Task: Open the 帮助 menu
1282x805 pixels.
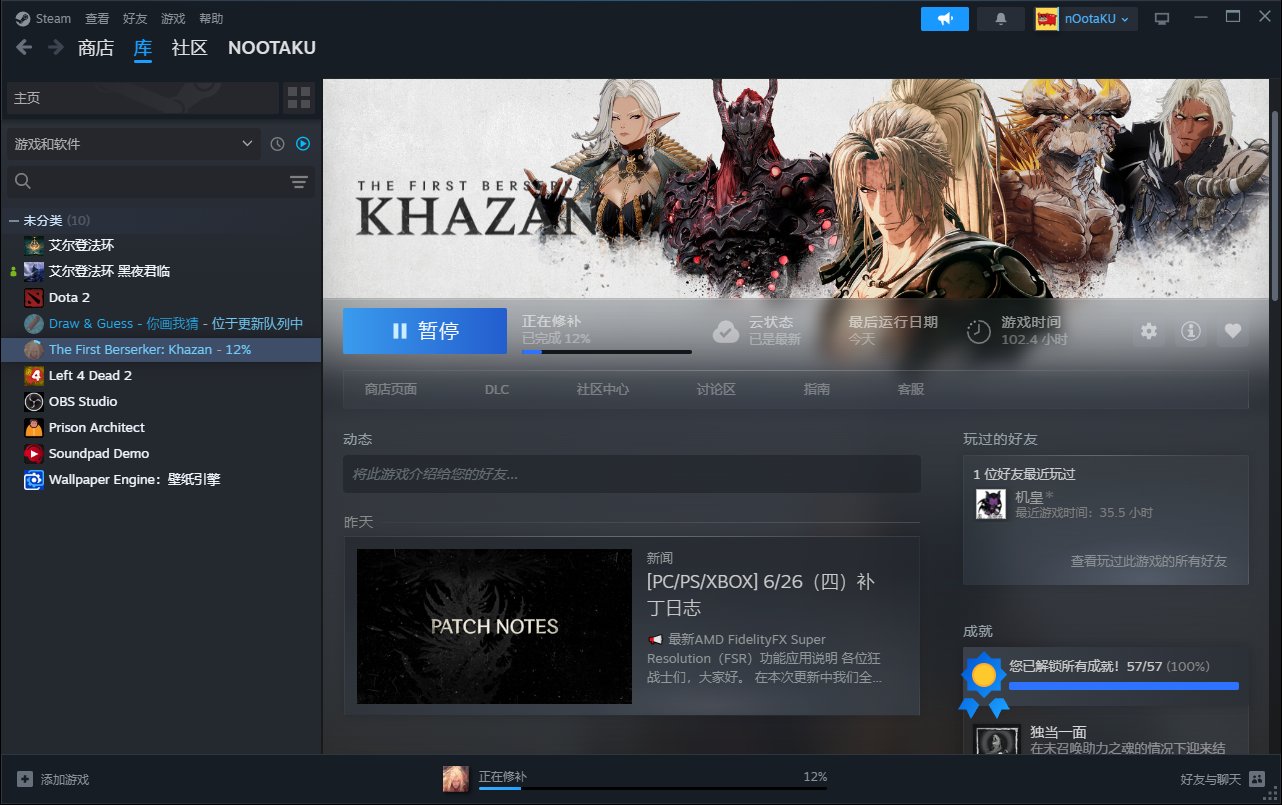Action: 211,18
